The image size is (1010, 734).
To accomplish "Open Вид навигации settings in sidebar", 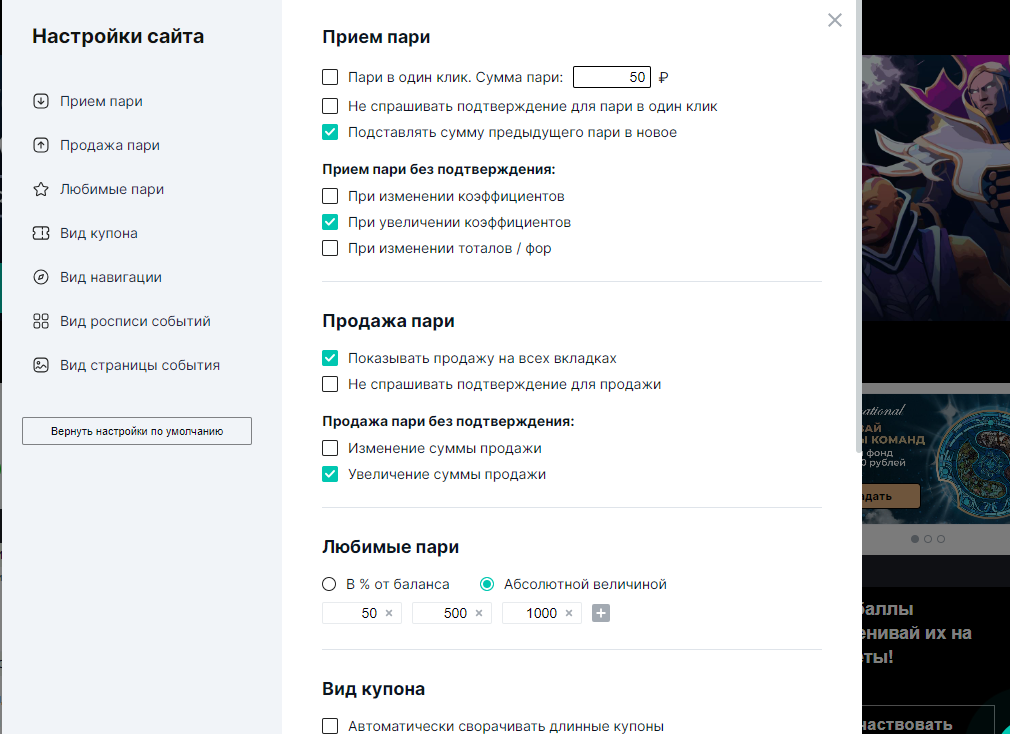I will (x=111, y=277).
